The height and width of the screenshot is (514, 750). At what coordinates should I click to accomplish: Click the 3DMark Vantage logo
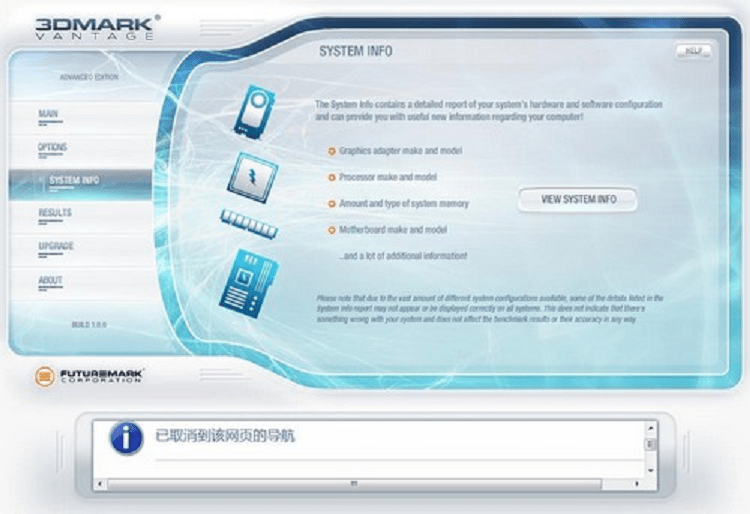tap(97, 28)
